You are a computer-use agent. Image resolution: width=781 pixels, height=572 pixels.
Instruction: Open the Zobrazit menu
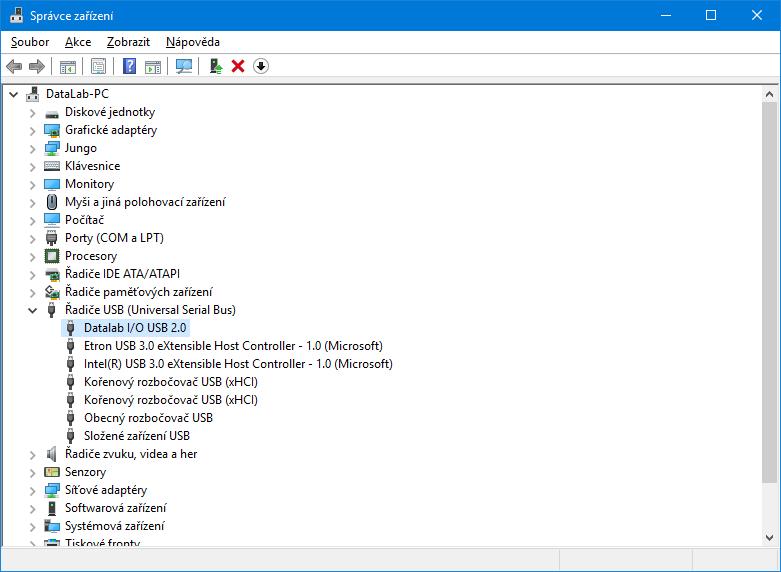tap(128, 42)
